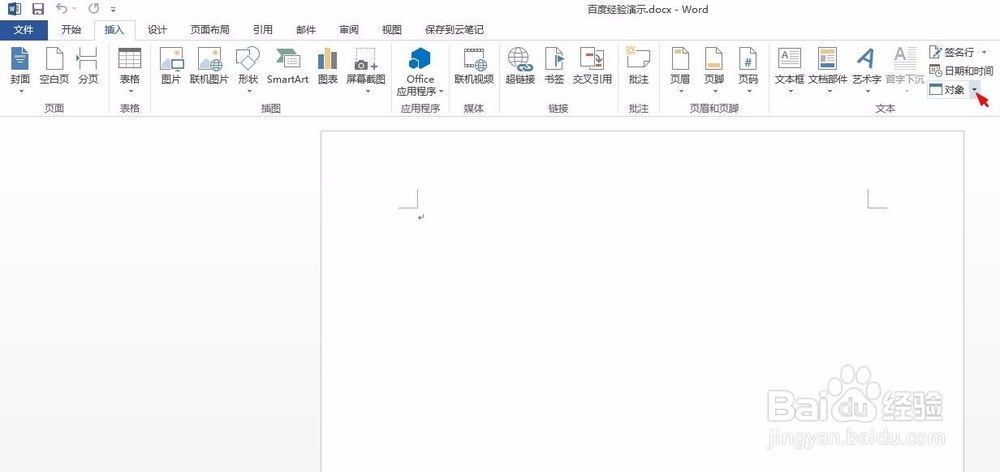Insert WordArt using 艺术字
This screenshot has height=472, width=1000.
[866, 70]
